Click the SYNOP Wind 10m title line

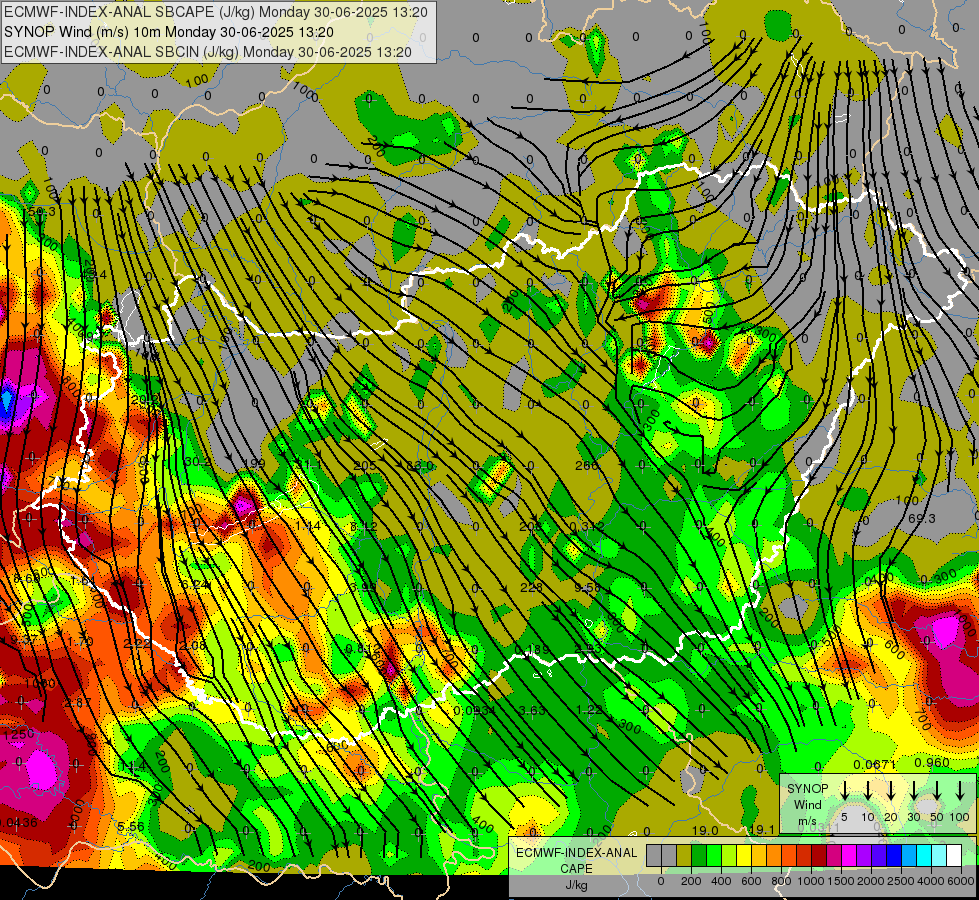(169, 32)
